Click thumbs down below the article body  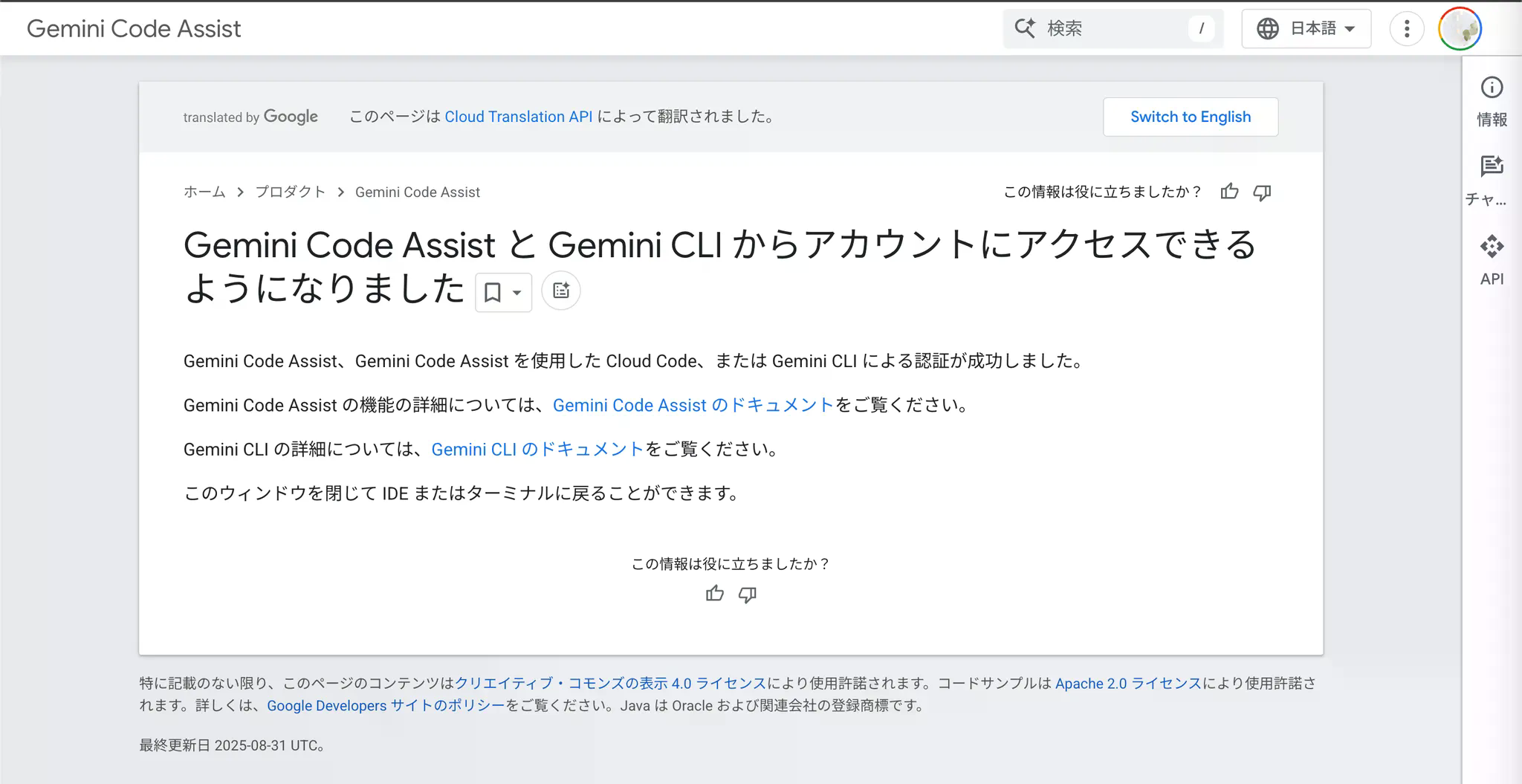click(748, 594)
